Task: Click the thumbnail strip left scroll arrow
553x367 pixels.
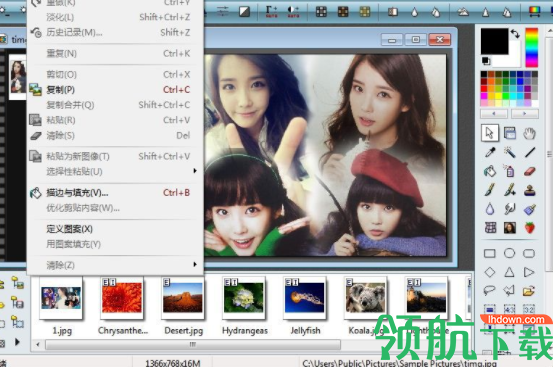Action: tap(38, 344)
